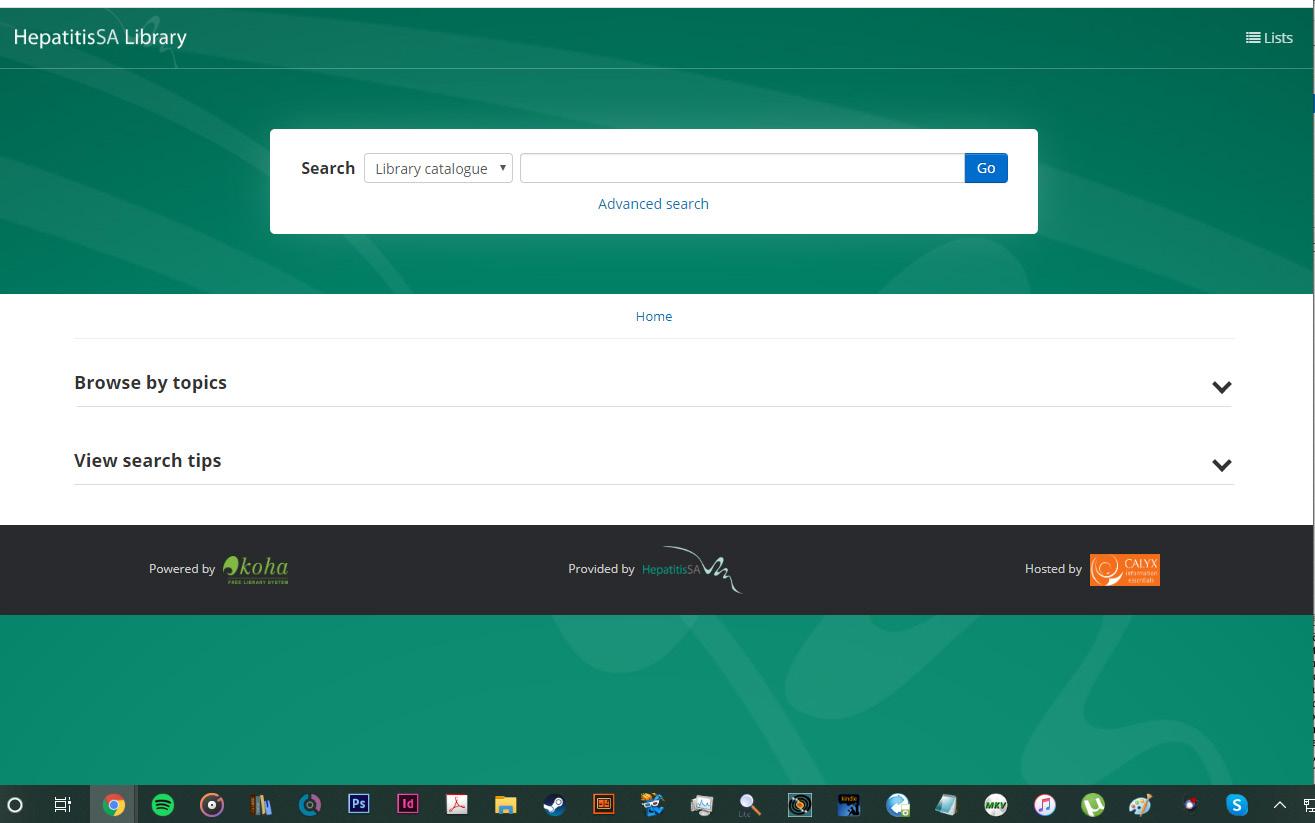Screen dimensions: 1315x823
Task: Expand the View search tips chevron
Action: click(1221, 464)
